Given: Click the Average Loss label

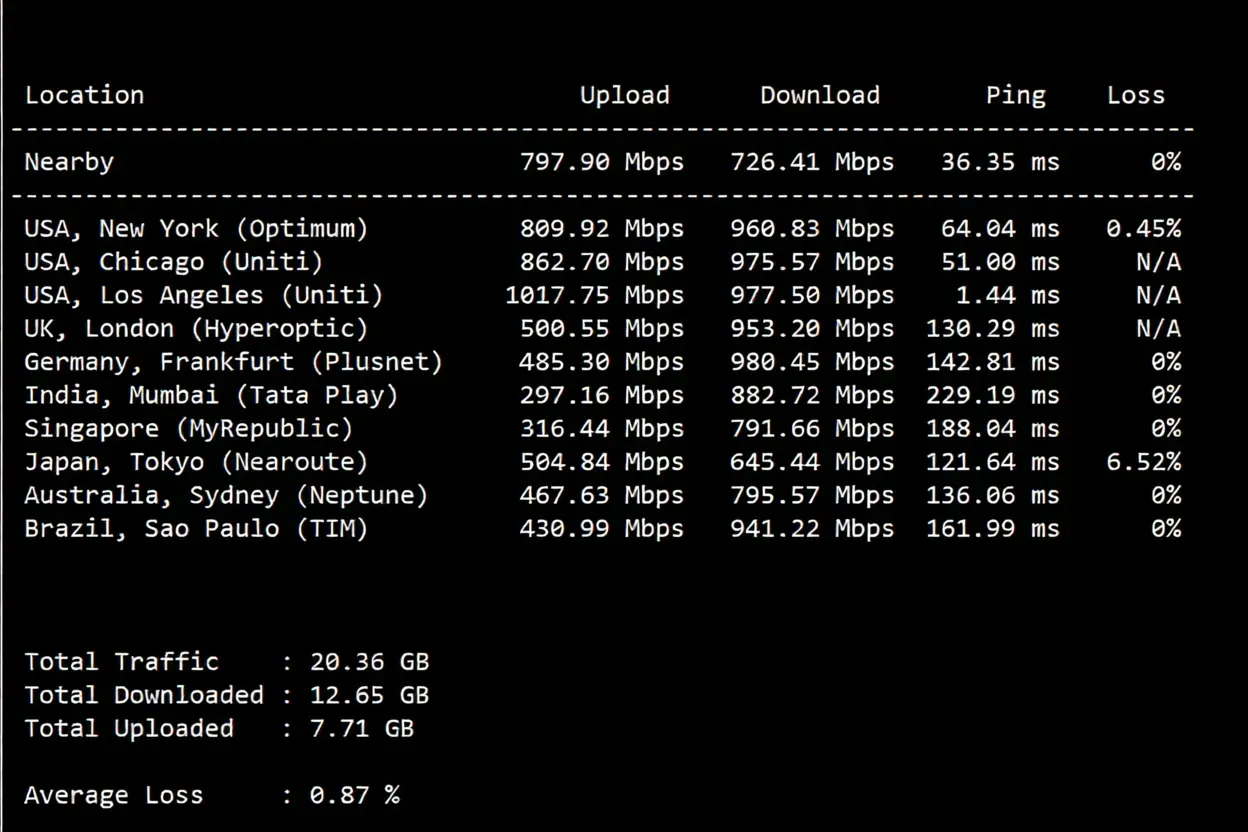Looking at the screenshot, I should pos(114,796).
